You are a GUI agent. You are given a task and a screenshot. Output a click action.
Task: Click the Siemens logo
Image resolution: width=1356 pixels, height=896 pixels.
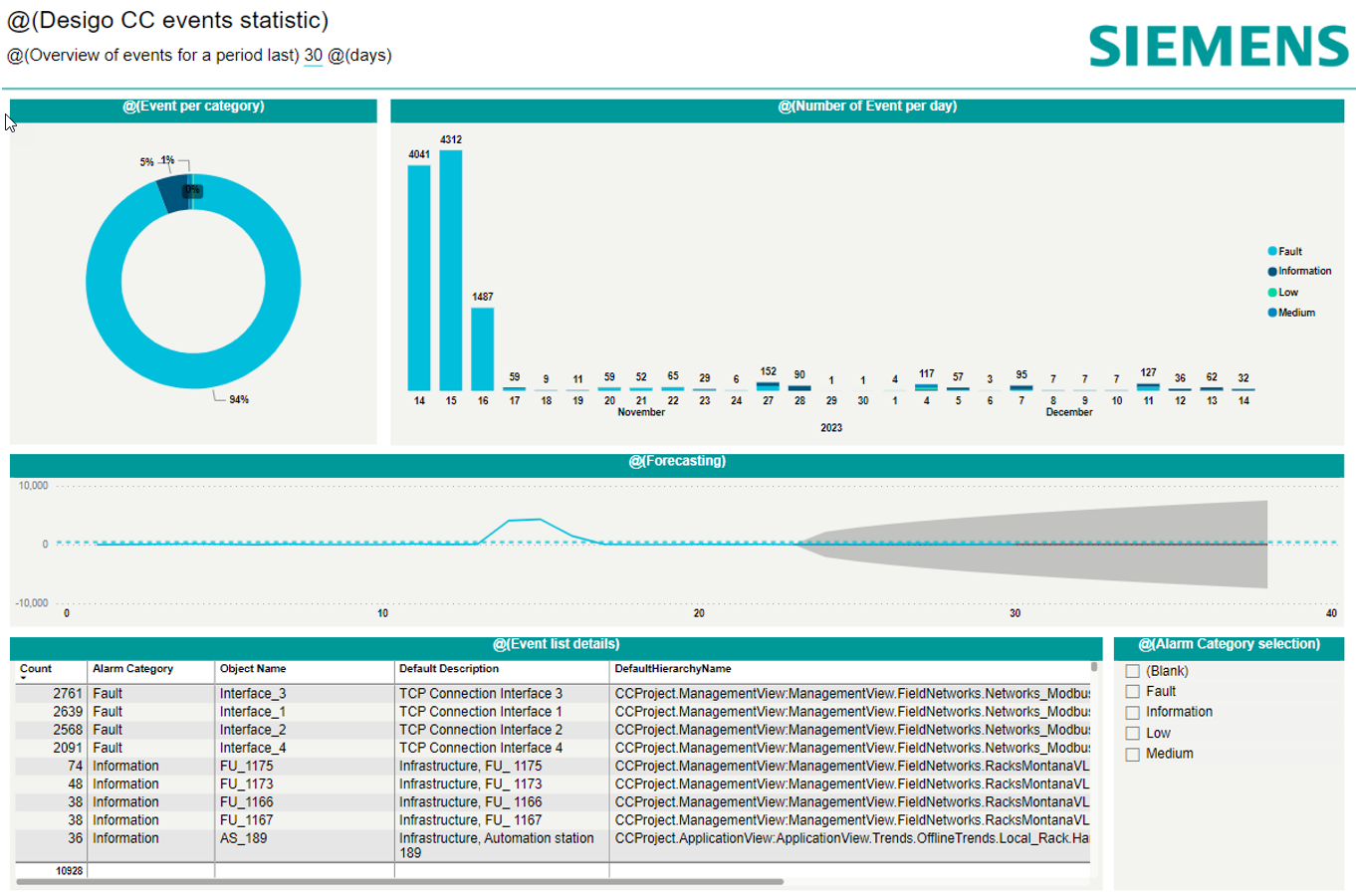point(1218,47)
